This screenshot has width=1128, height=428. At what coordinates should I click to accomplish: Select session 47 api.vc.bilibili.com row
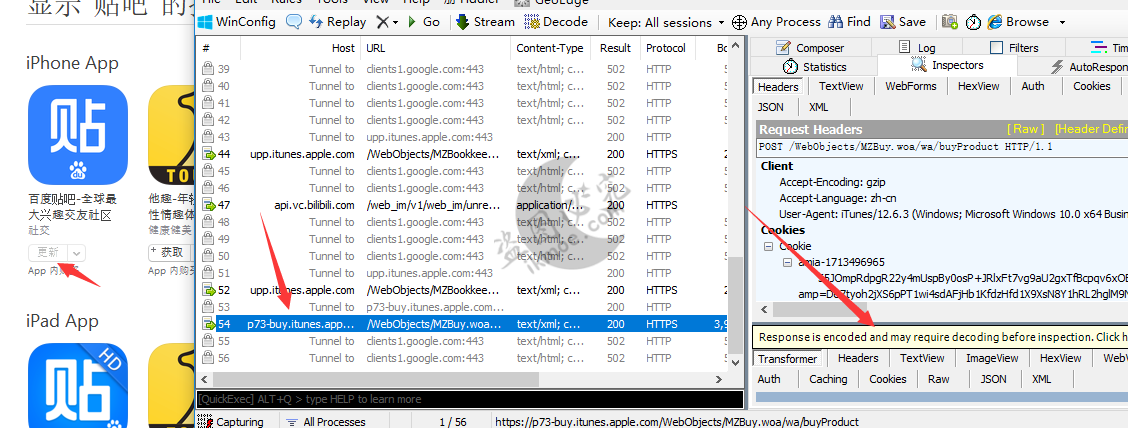pyautogui.click(x=462, y=205)
